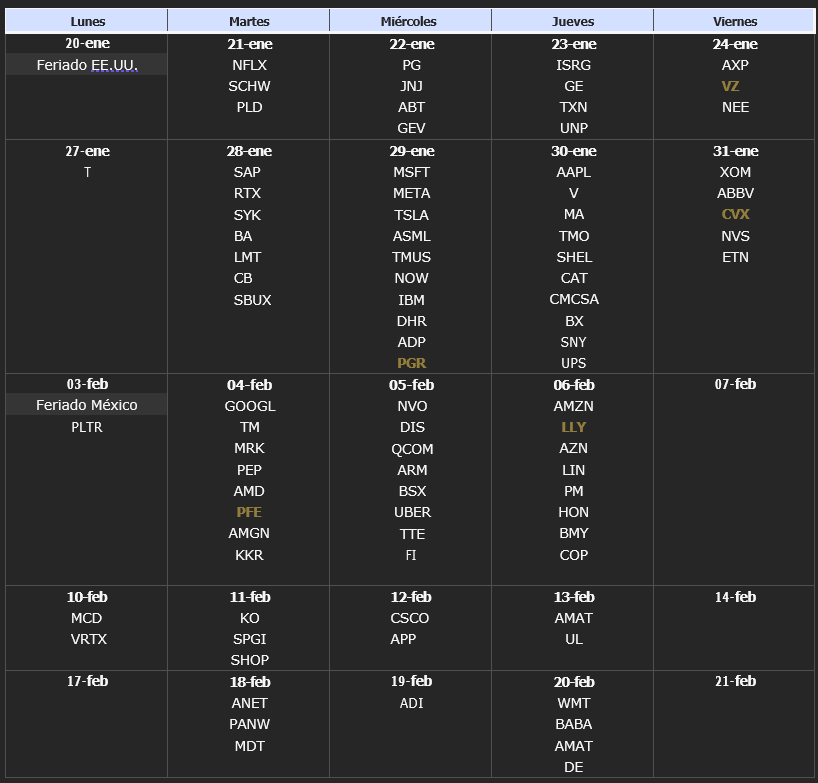Select the highlighted VZ ticker

tap(730, 86)
